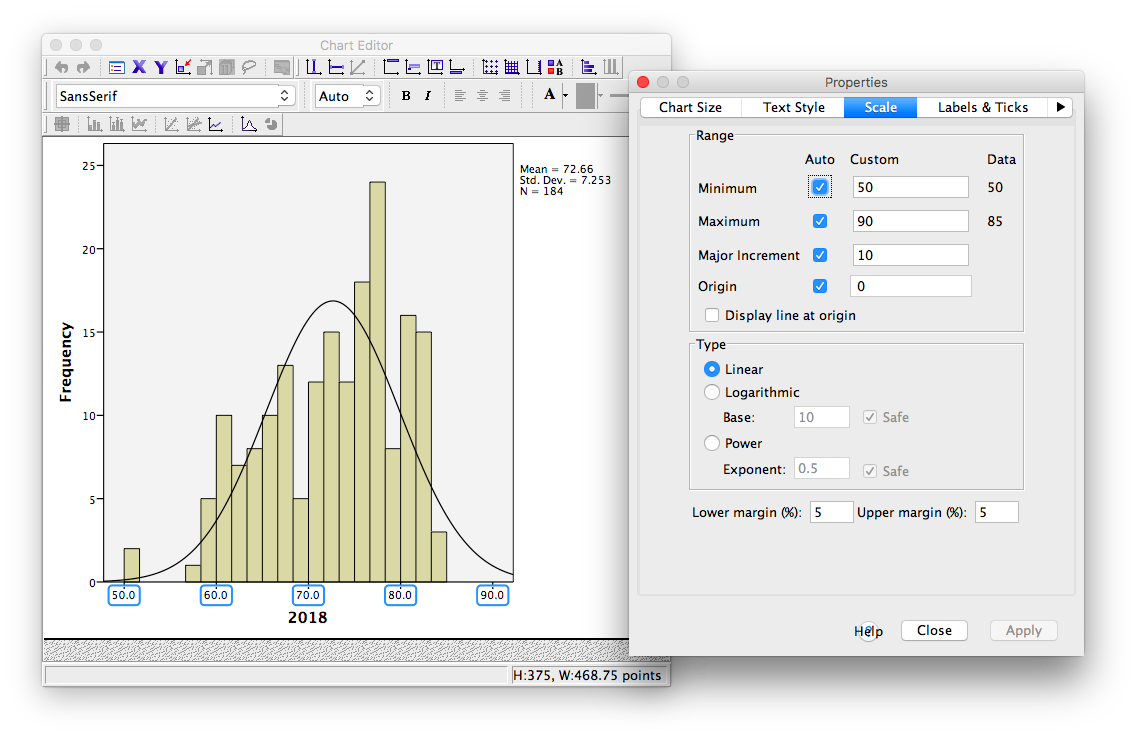This screenshot has width=1140, height=737.
Task: Select the Mean = 72.66 statistics text
Action: click(556, 169)
